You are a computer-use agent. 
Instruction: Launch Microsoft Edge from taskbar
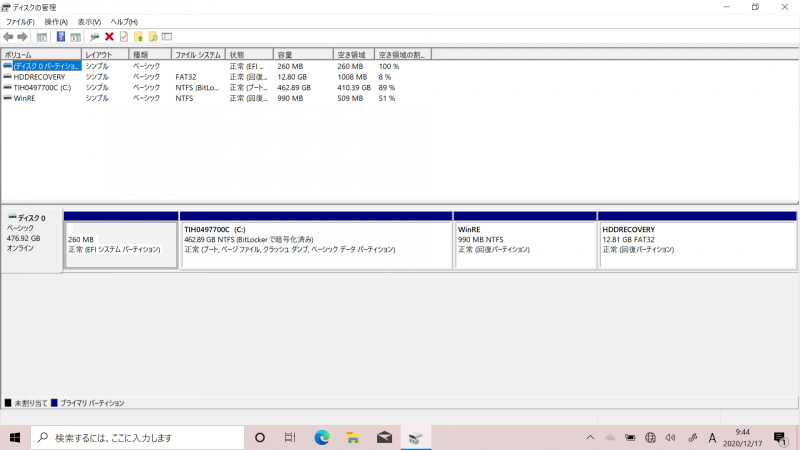(321, 438)
